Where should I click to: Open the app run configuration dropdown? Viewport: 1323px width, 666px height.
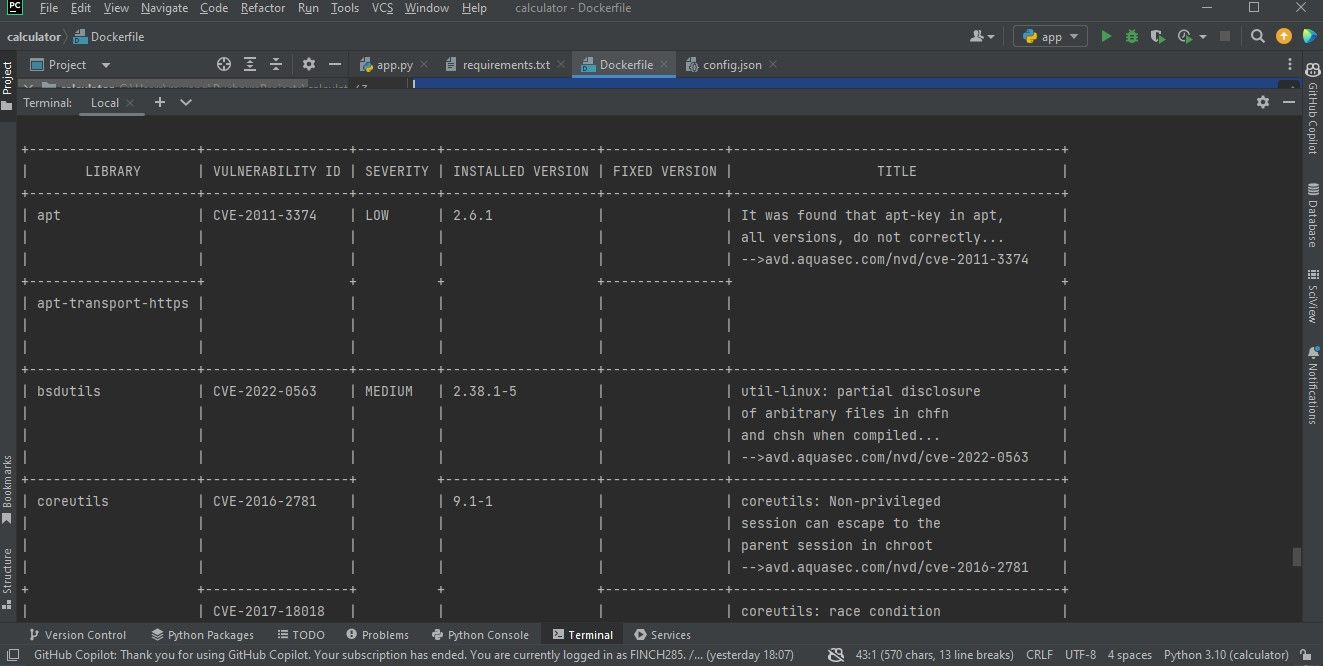(x=1049, y=36)
